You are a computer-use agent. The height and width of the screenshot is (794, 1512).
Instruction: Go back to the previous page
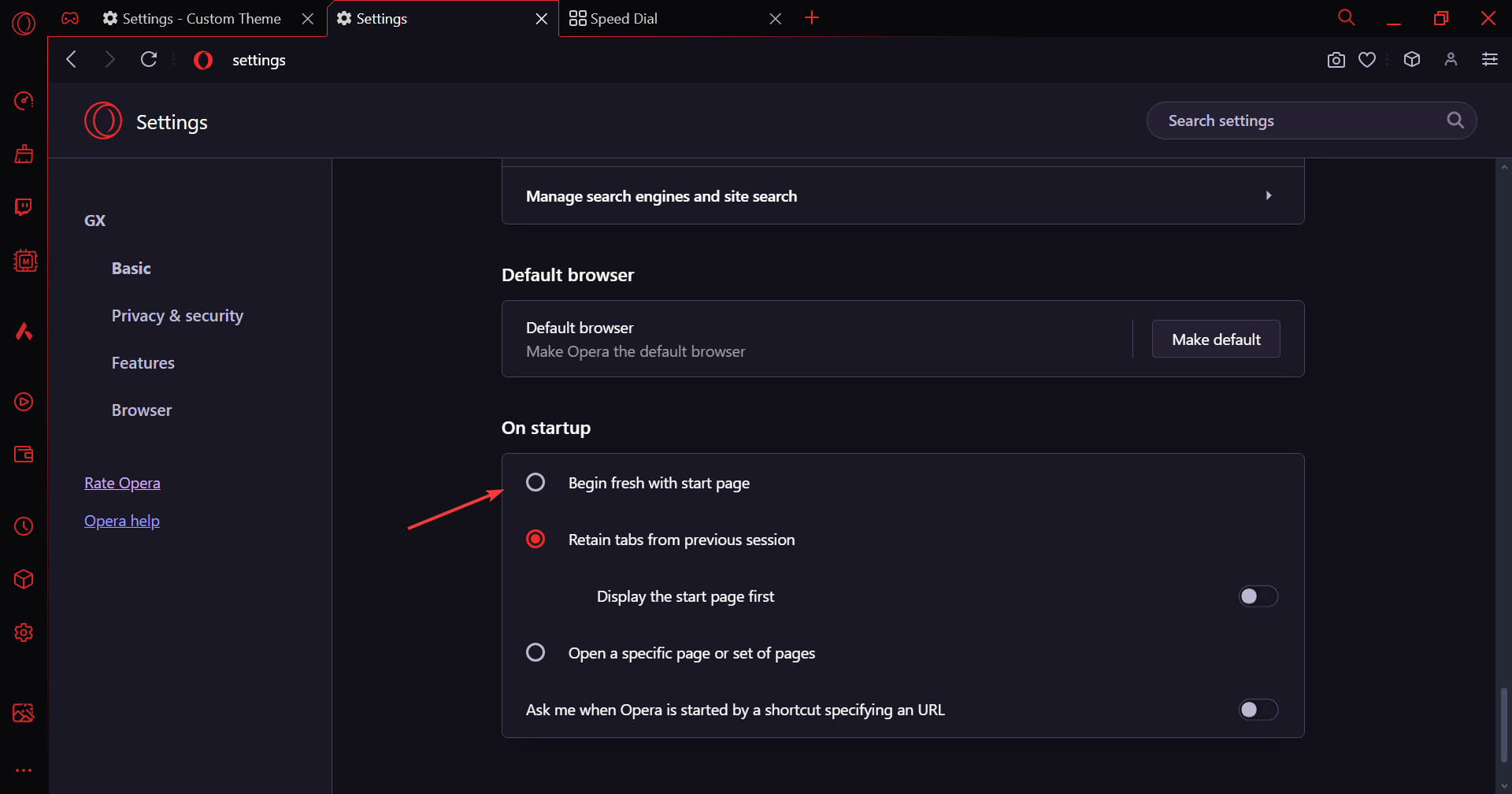[x=72, y=59]
